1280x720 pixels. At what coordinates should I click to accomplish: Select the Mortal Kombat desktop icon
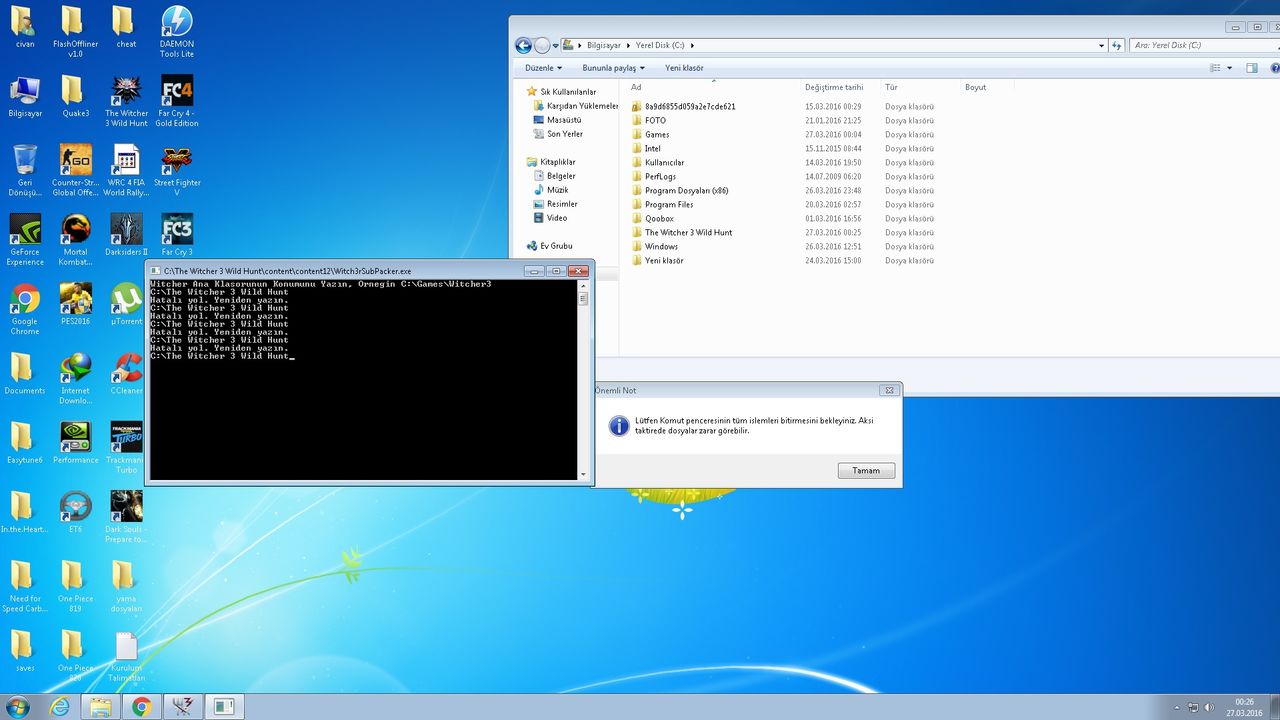click(x=75, y=240)
